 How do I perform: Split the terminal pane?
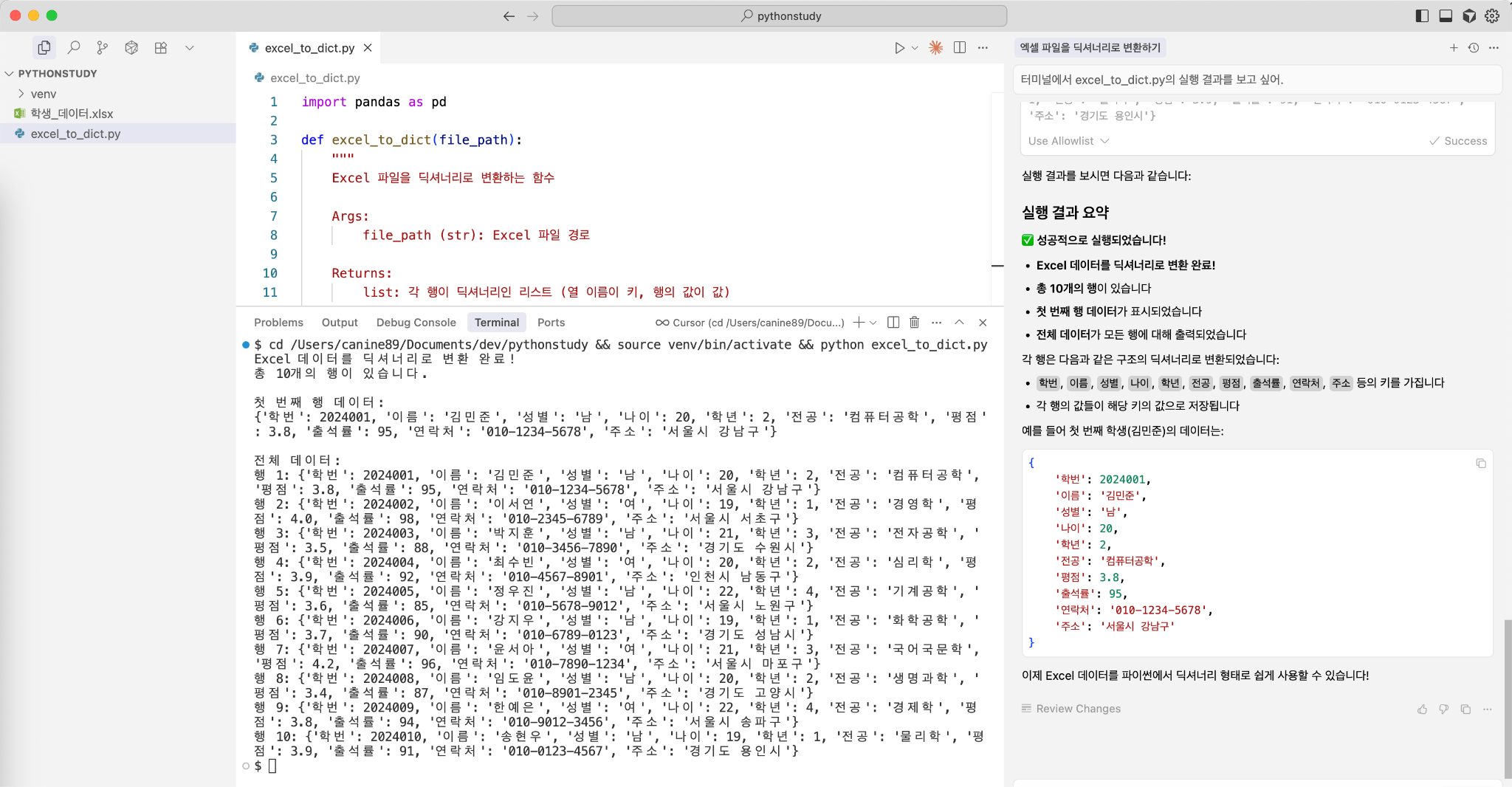[x=893, y=323]
